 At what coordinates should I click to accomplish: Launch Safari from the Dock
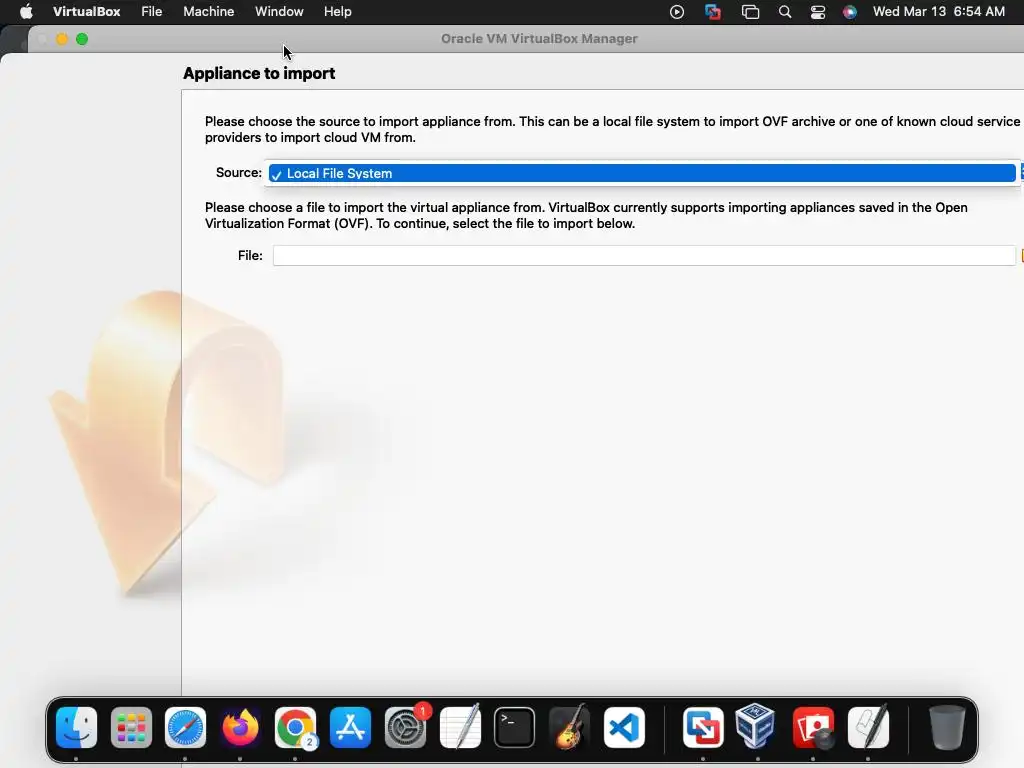[185, 727]
